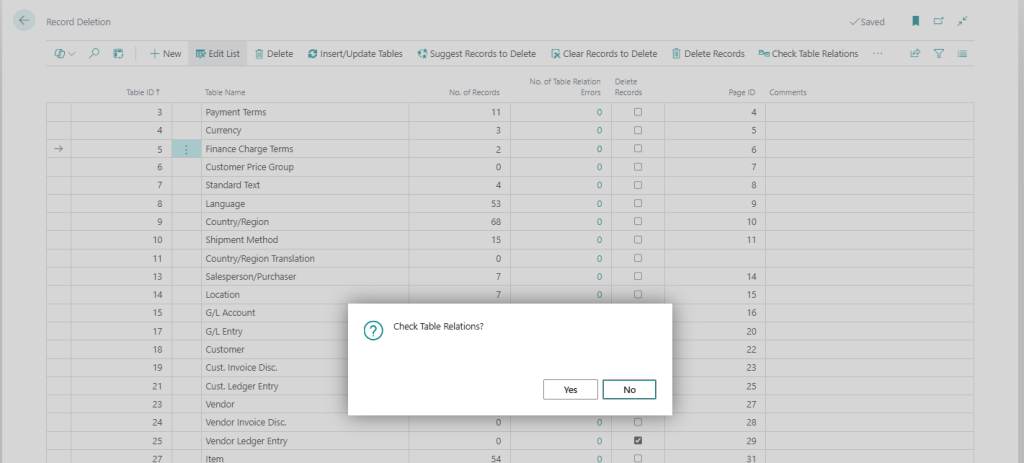Open page in new window icon

938,21
